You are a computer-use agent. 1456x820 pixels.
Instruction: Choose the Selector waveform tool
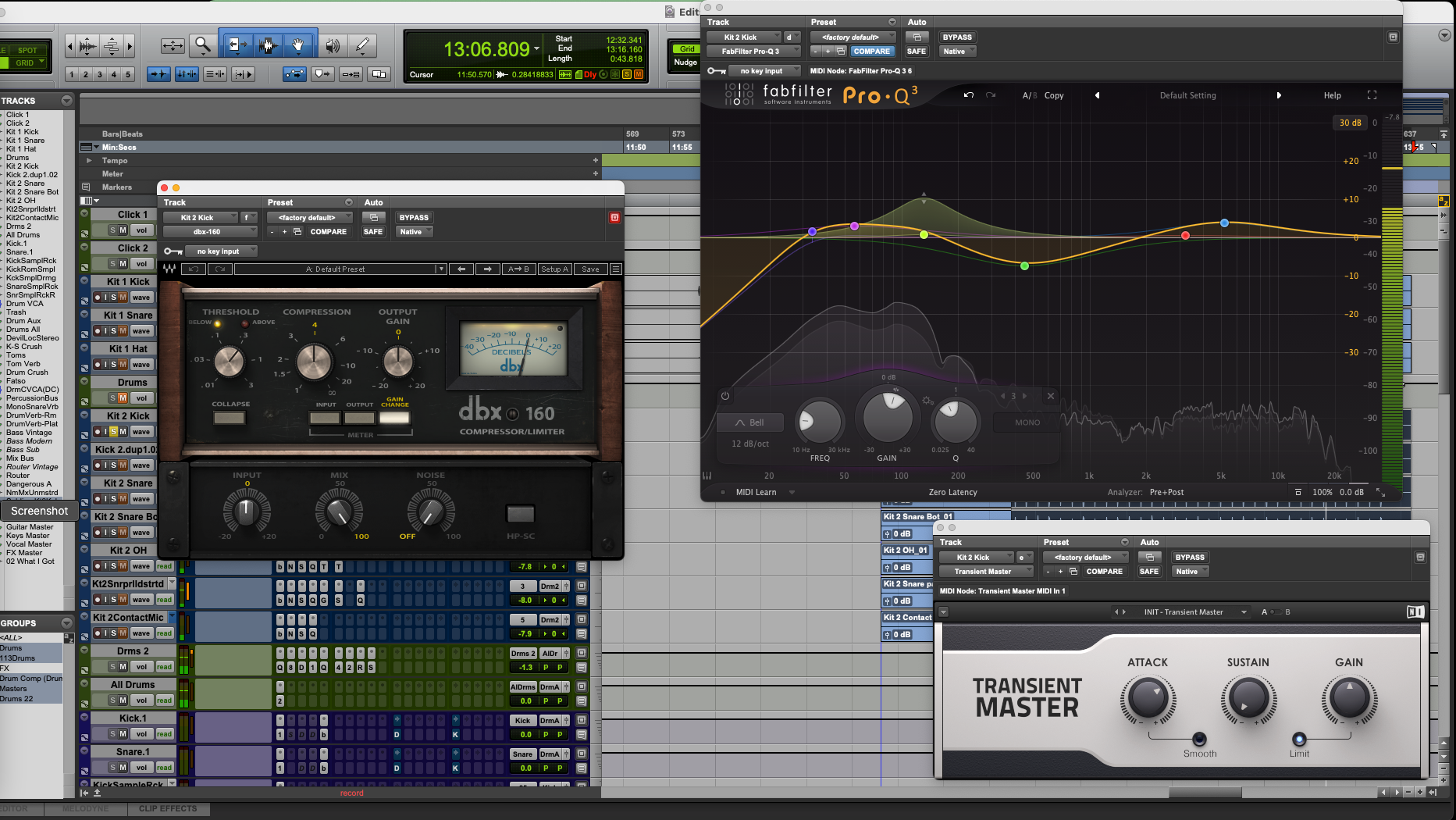[267, 46]
